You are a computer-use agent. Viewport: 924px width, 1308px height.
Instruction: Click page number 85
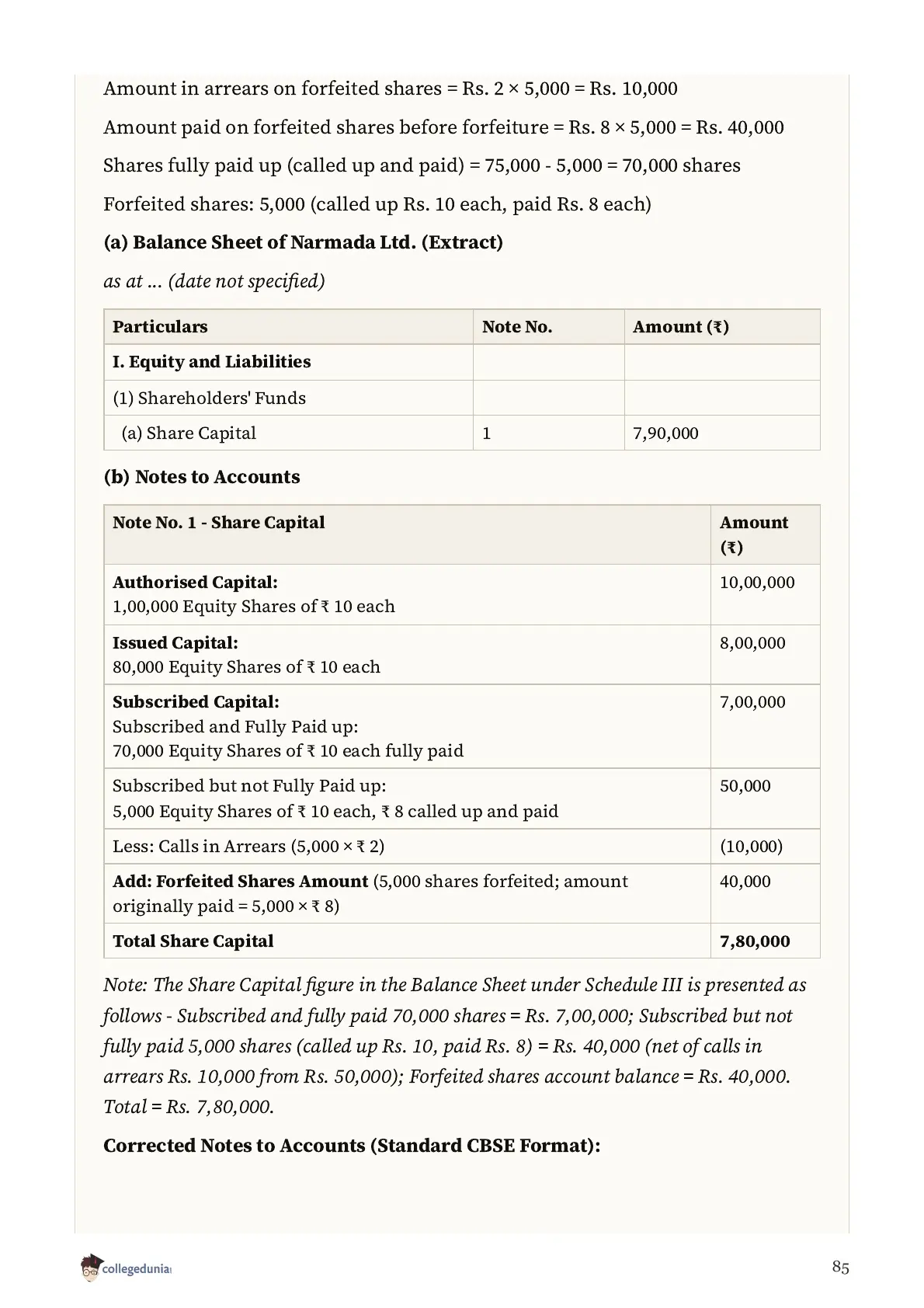tap(840, 1268)
